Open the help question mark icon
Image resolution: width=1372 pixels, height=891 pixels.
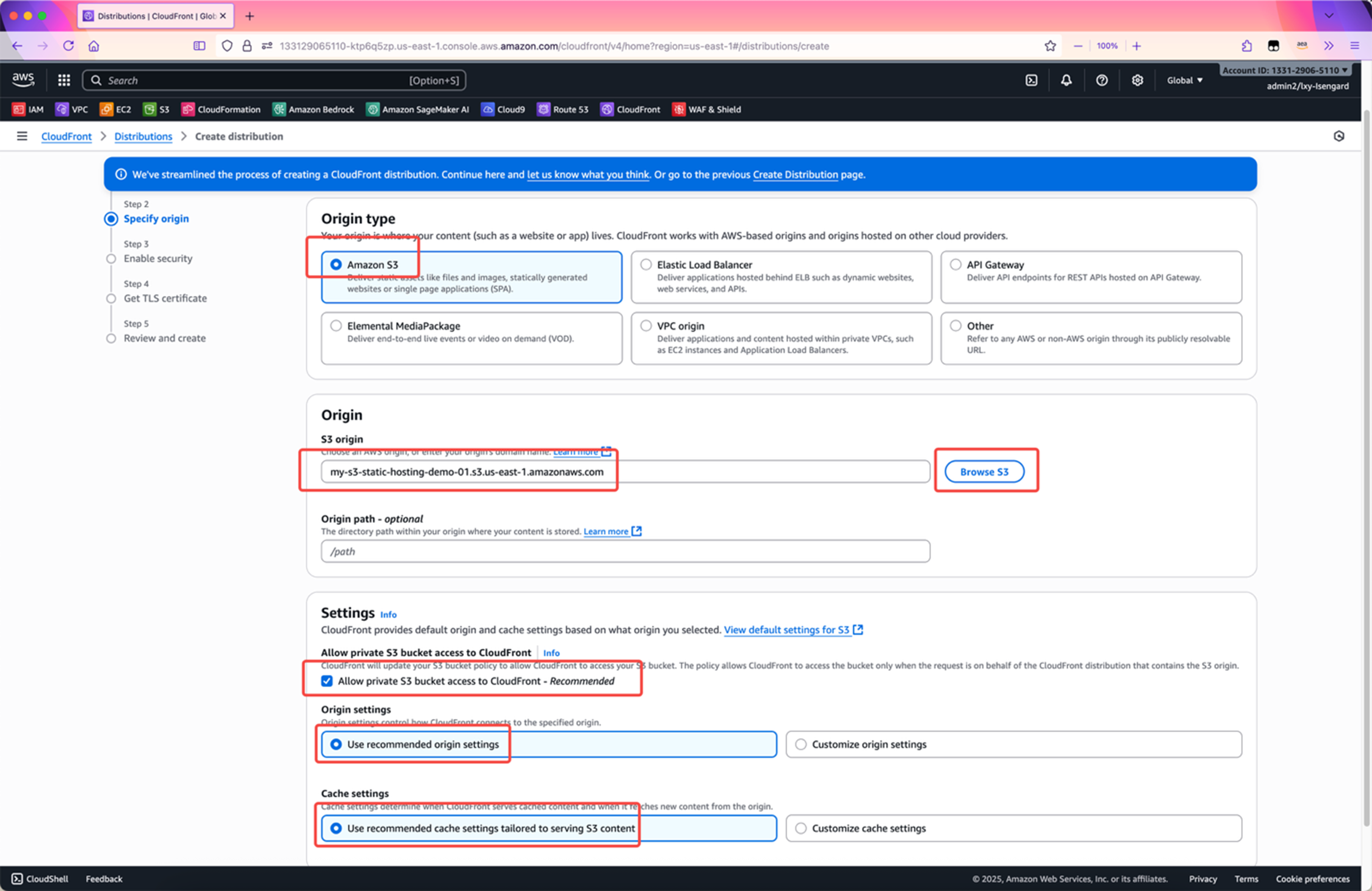(x=1101, y=80)
